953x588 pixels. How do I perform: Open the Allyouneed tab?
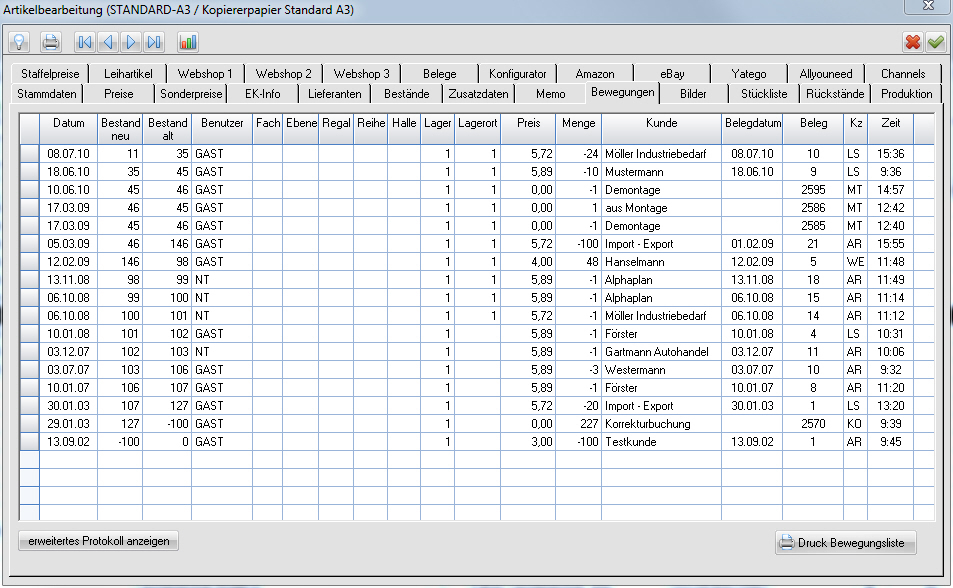[x=825, y=74]
